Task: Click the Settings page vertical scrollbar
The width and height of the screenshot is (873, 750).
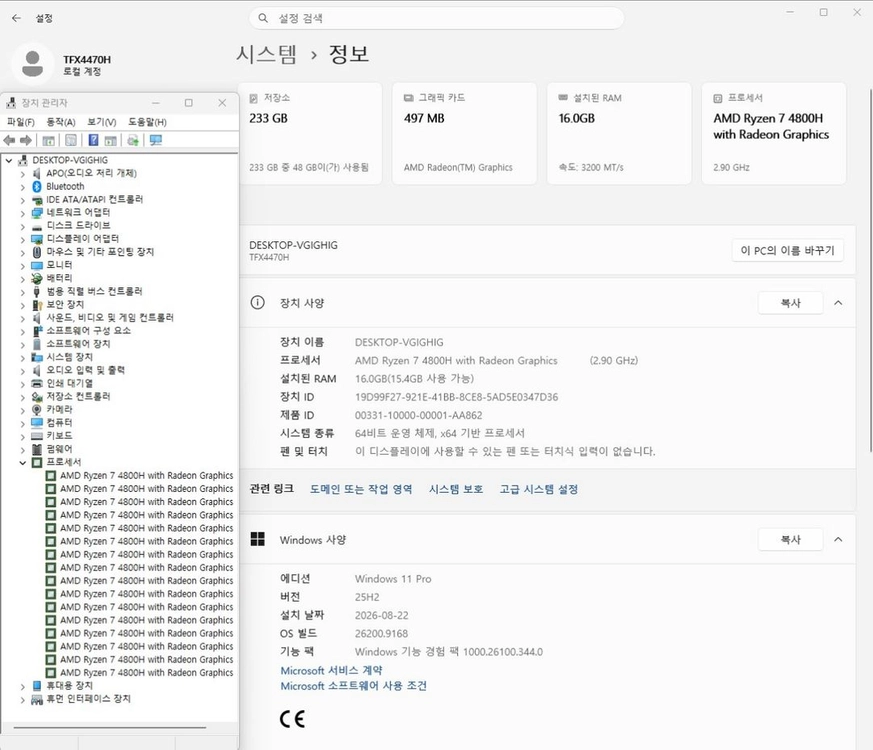Action: coord(870,270)
